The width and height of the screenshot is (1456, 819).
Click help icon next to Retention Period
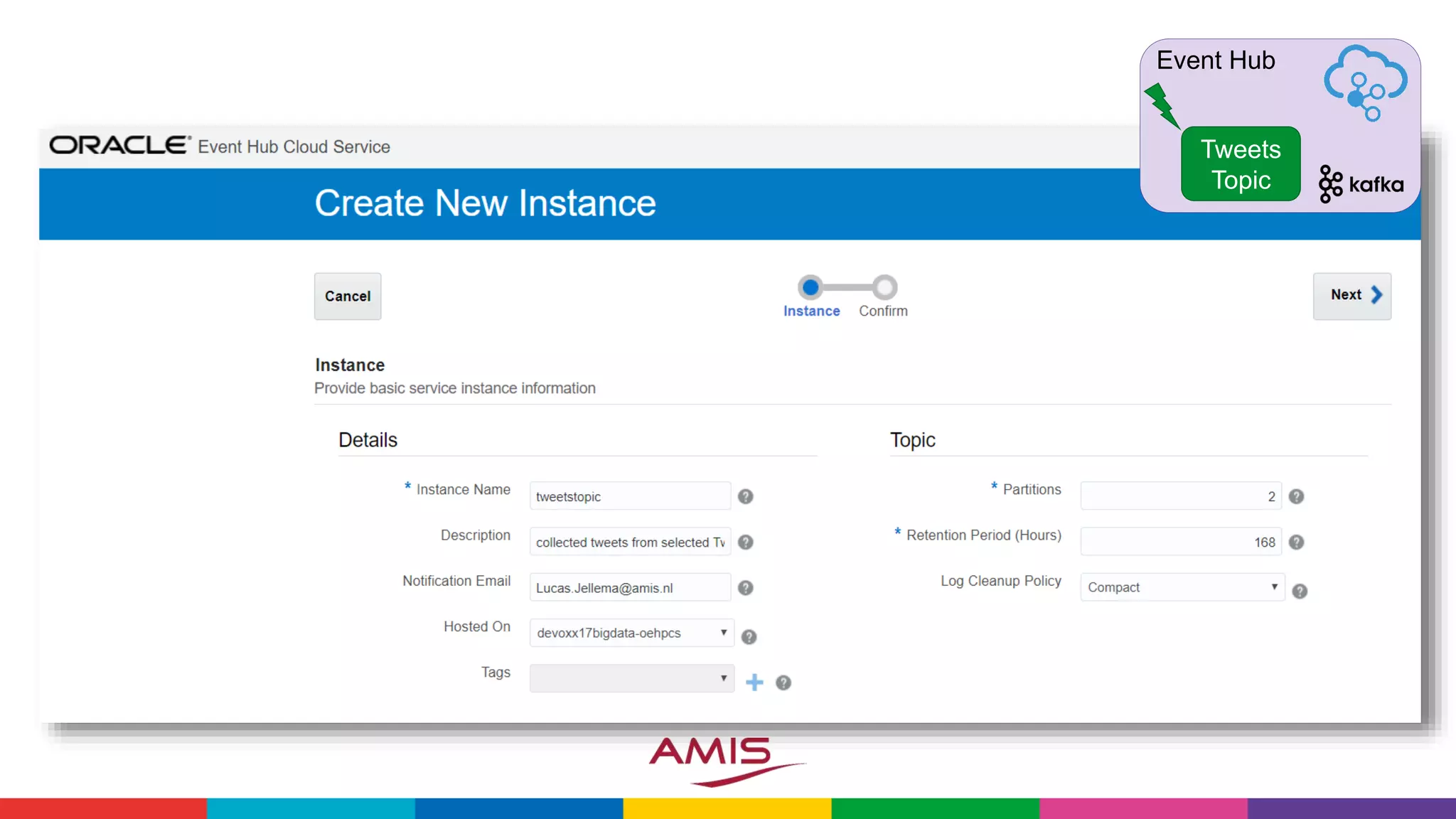1296,542
